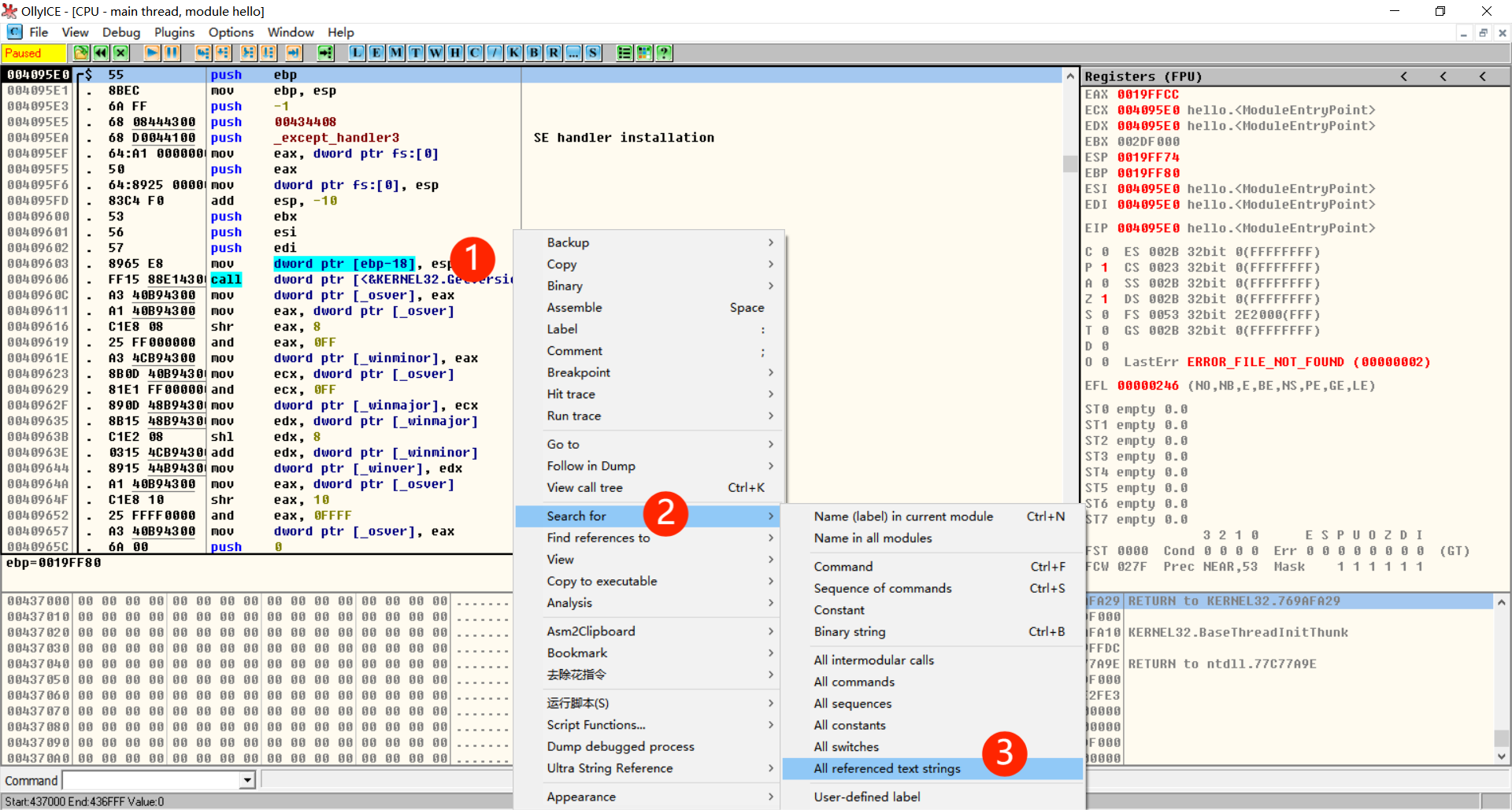Select All referenced text strings

coord(887,768)
